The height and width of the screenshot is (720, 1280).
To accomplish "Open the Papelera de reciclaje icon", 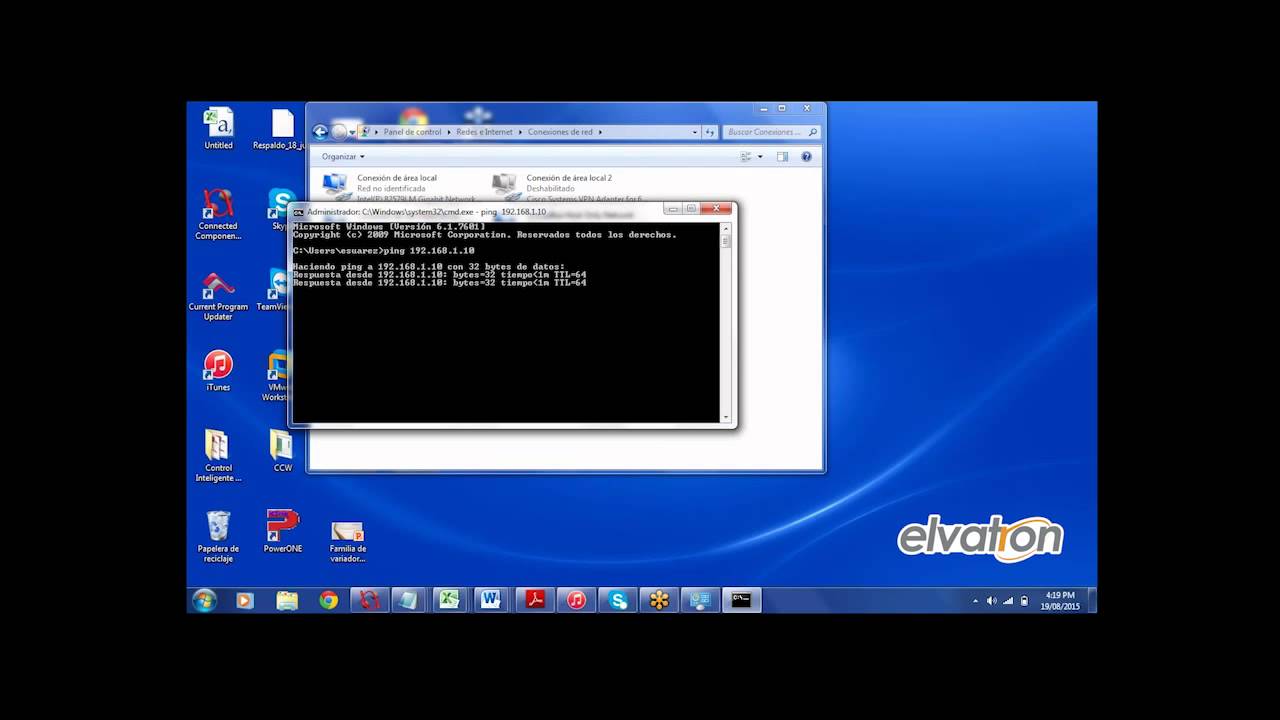I will 218,537.
